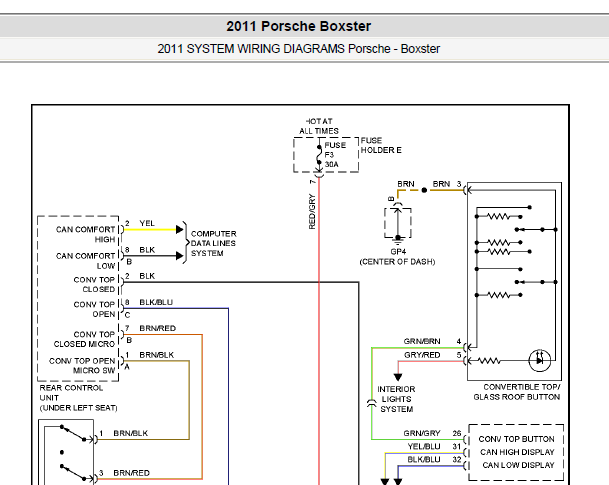Click the "BLK/BLU" label by CONV TOP OPEN
Viewport: 609px width, 485px height.
156,302
